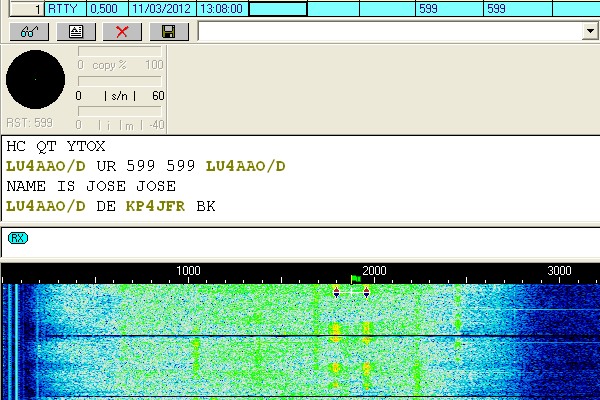Click the binoculars lookup button
The height and width of the screenshot is (400, 600).
point(29,31)
